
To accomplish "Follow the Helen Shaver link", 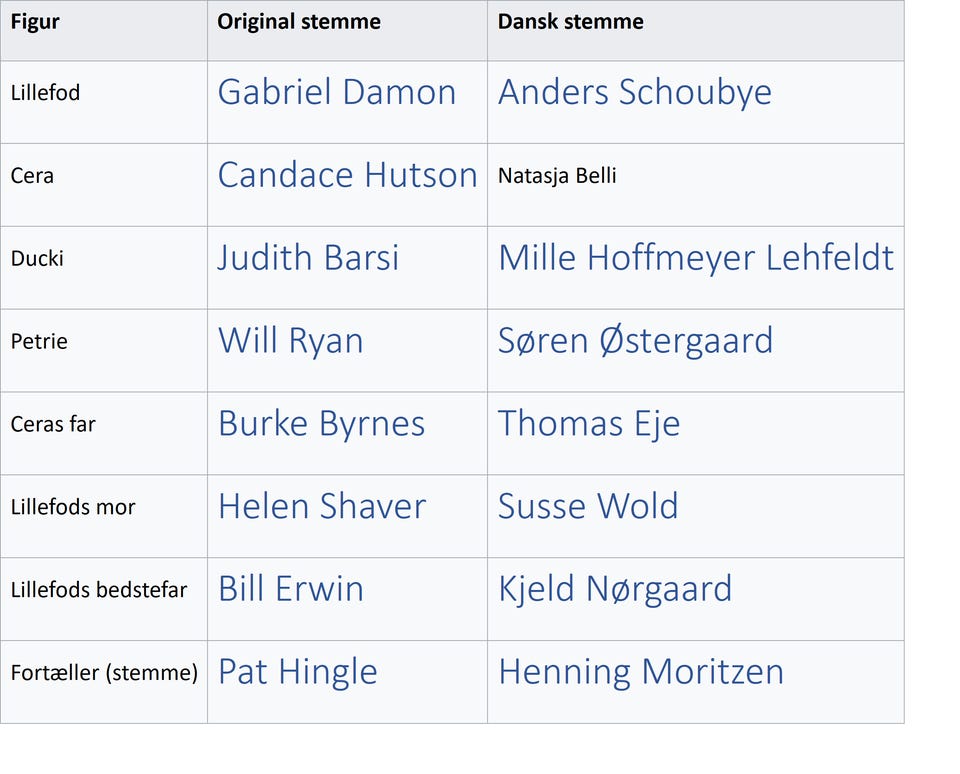I will tap(322, 507).
